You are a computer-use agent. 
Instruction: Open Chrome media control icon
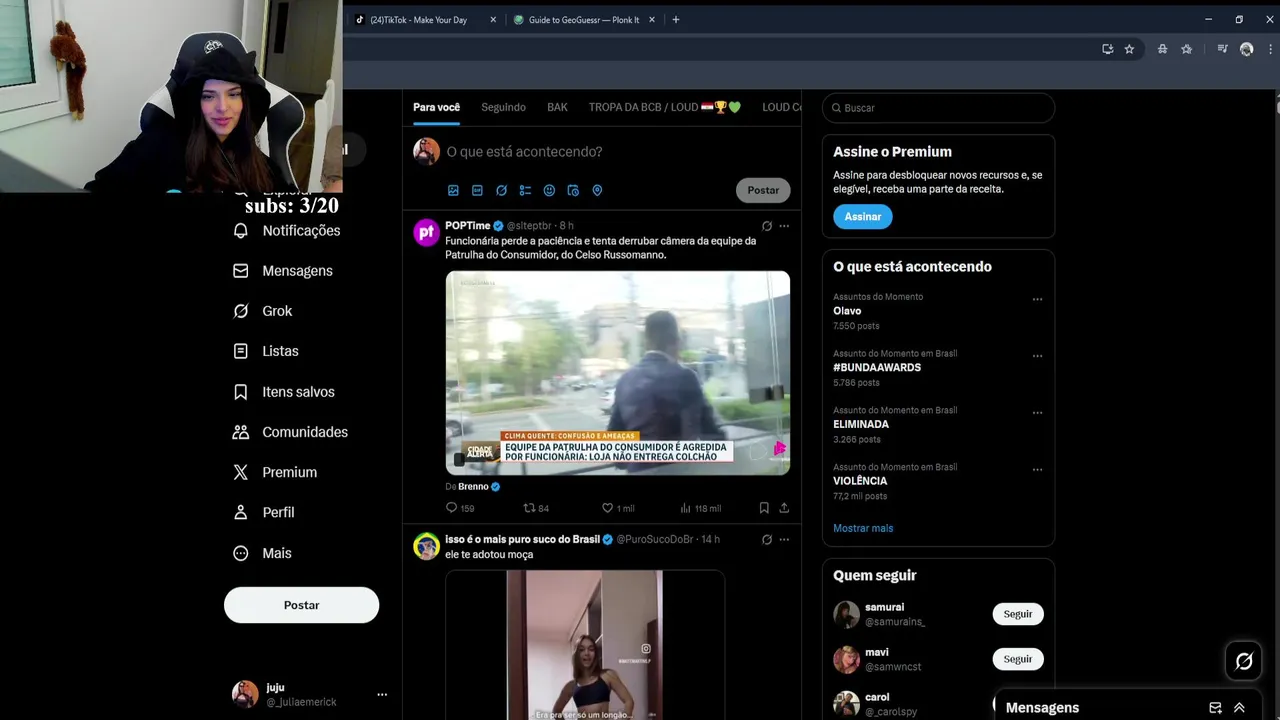point(1222,49)
